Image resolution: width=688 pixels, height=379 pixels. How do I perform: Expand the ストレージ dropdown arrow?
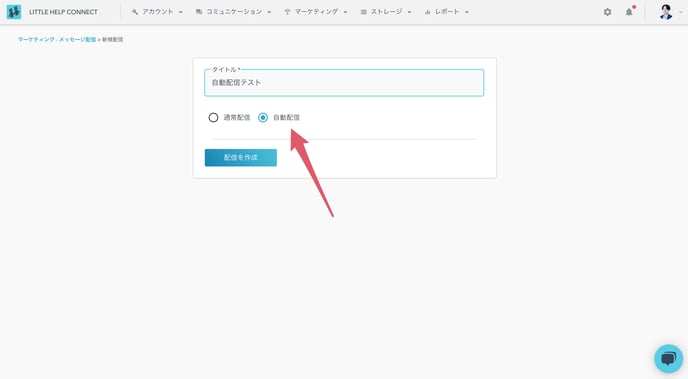click(409, 12)
